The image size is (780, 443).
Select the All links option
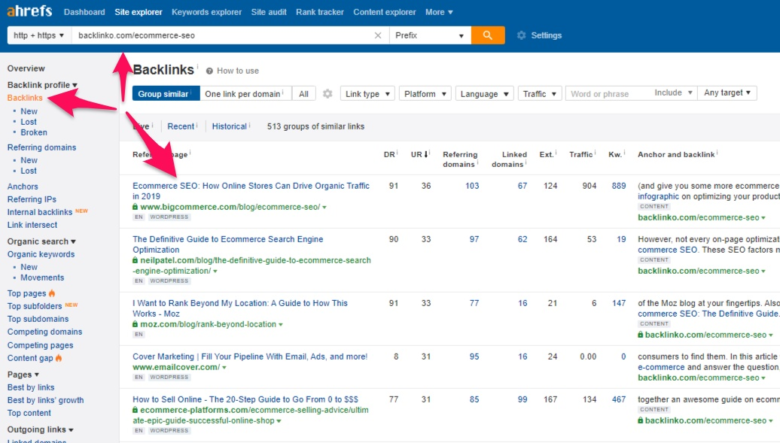click(303, 93)
